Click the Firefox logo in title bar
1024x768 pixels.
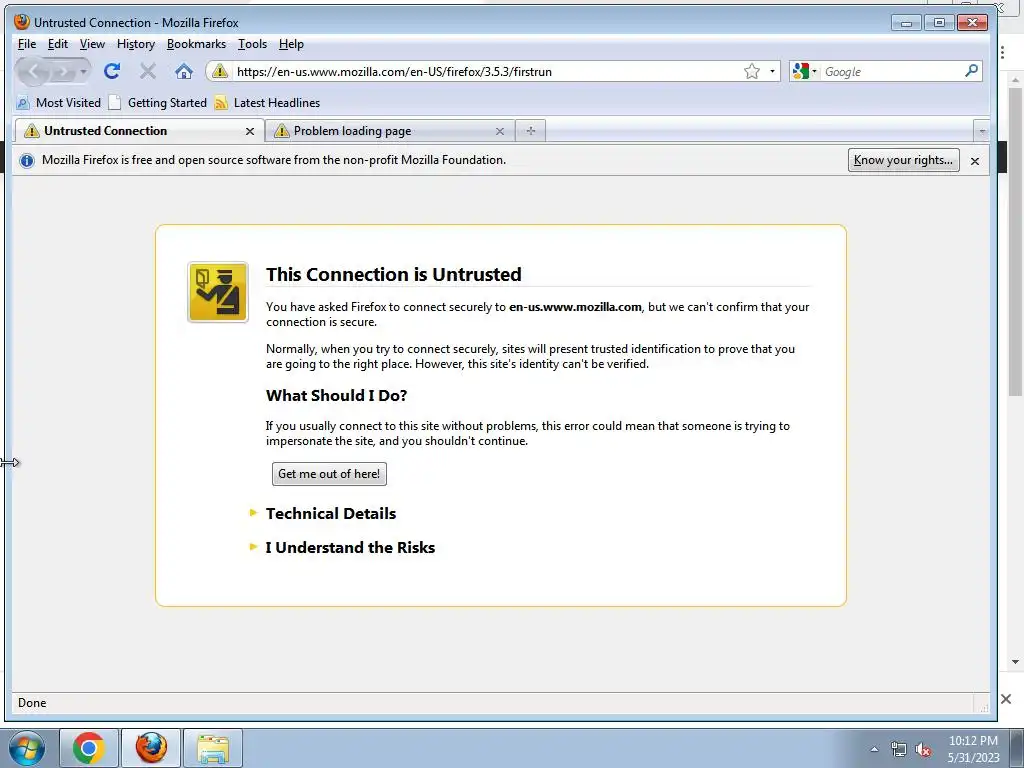point(22,22)
